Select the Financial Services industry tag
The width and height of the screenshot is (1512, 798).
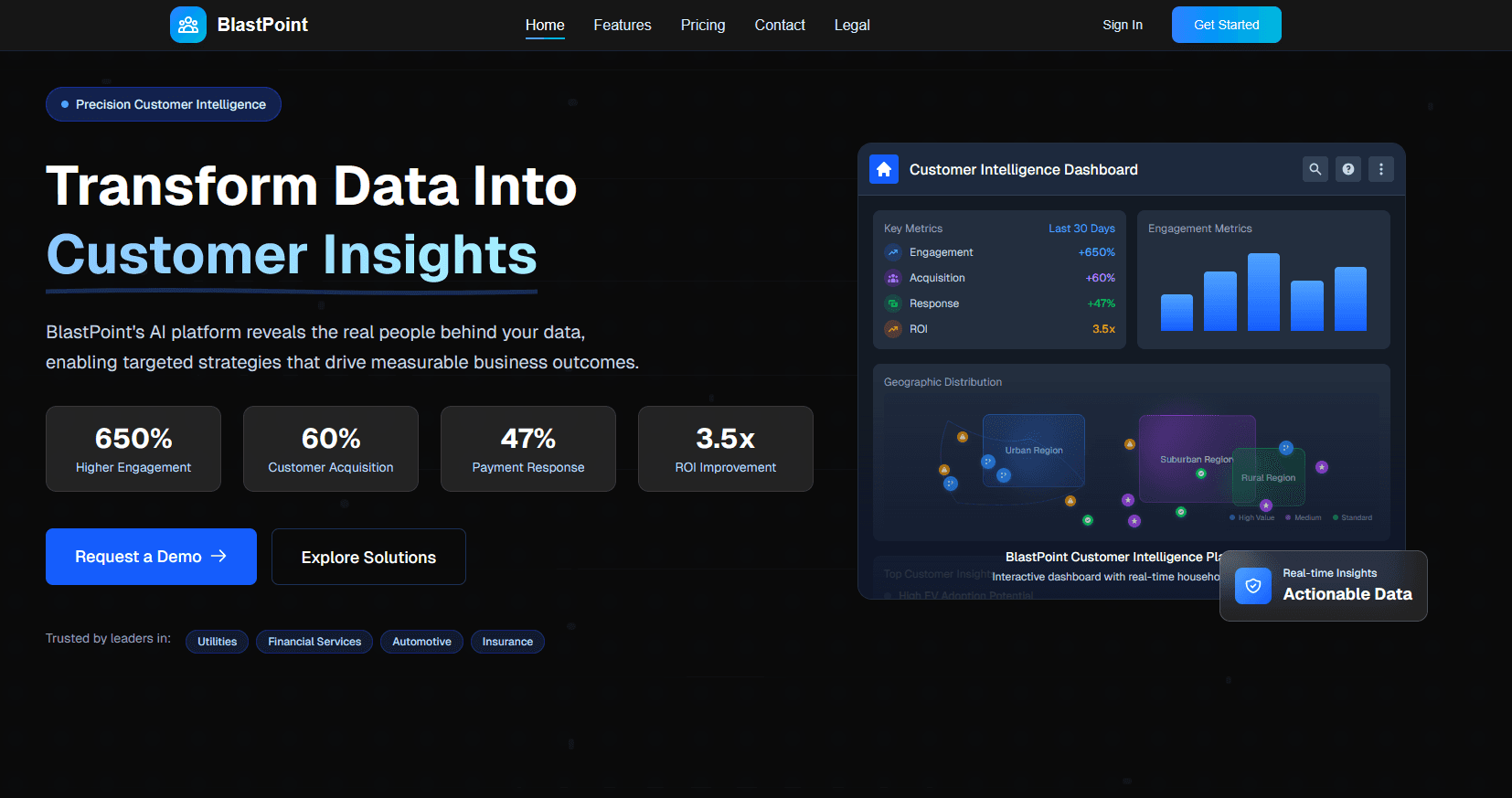tap(314, 642)
